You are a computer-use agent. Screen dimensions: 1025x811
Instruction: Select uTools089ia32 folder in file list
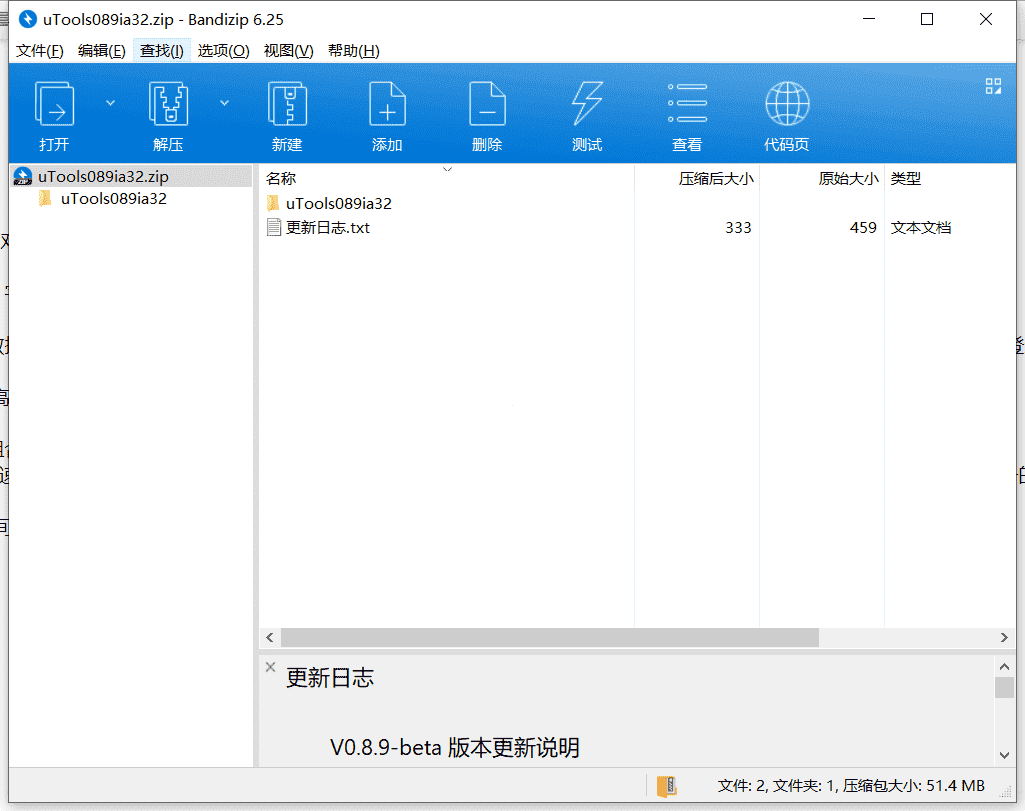click(x=339, y=203)
